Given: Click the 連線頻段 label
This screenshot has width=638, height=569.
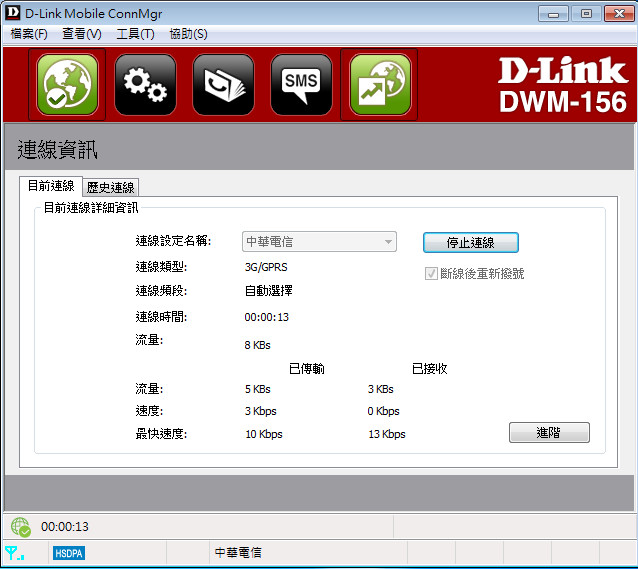Looking at the screenshot, I should 162,291.
